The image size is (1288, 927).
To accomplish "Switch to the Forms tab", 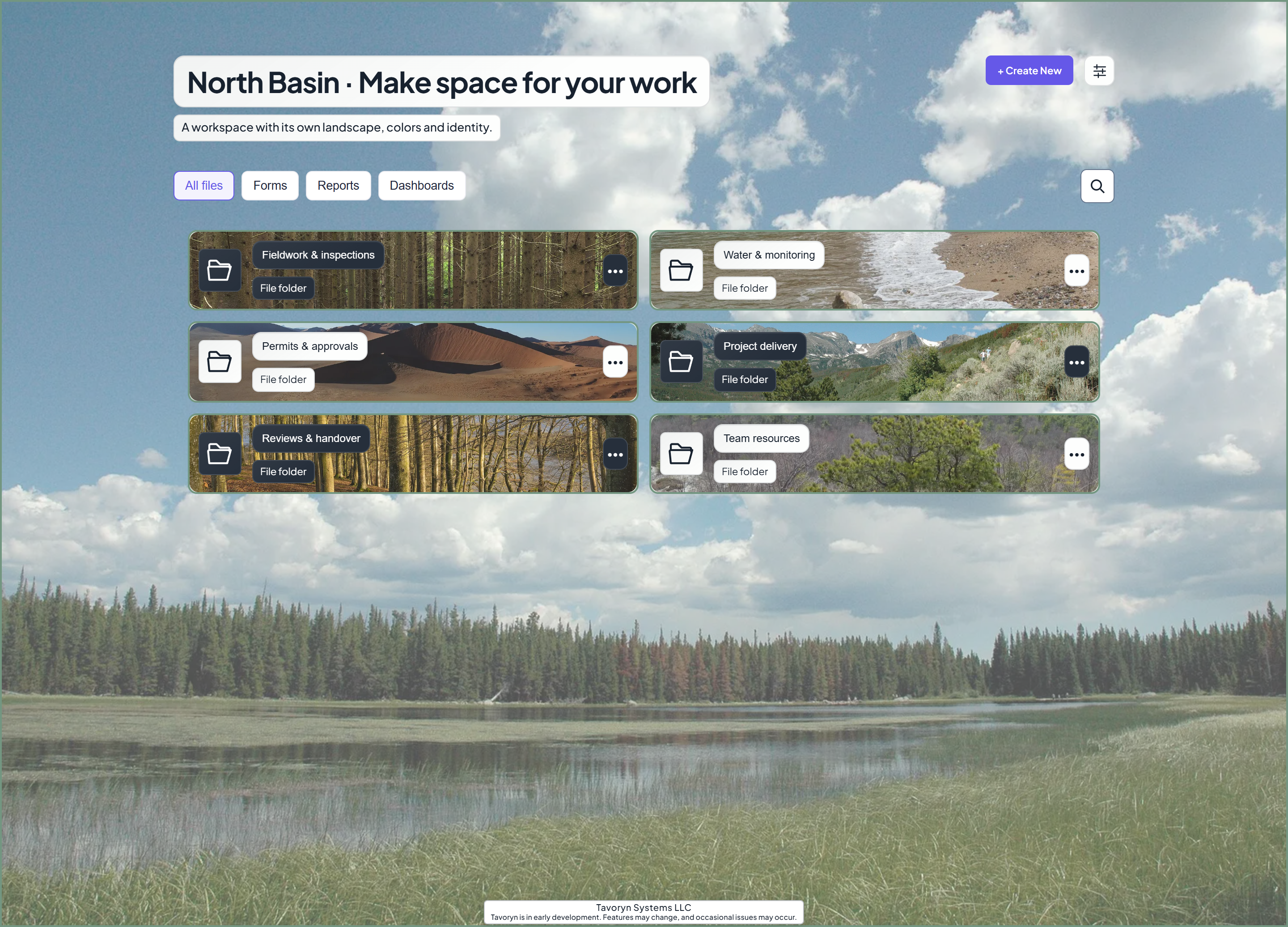I will 270,186.
